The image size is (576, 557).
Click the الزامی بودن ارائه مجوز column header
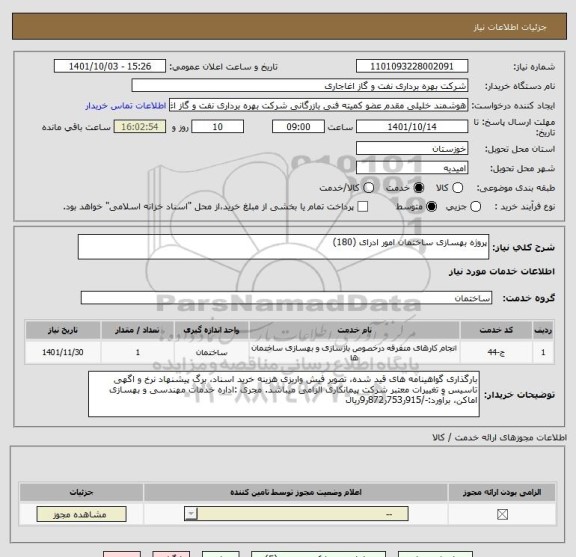(x=502, y=492)
